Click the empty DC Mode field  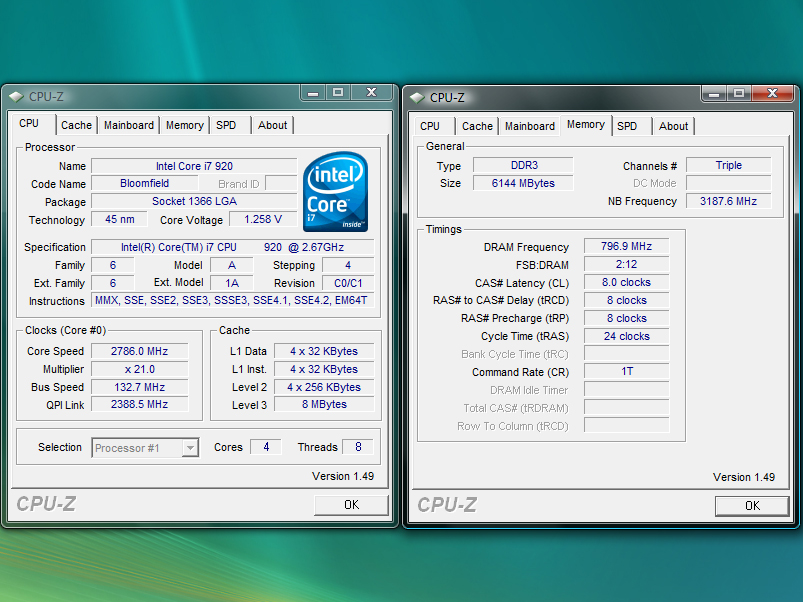coord(729,183)
